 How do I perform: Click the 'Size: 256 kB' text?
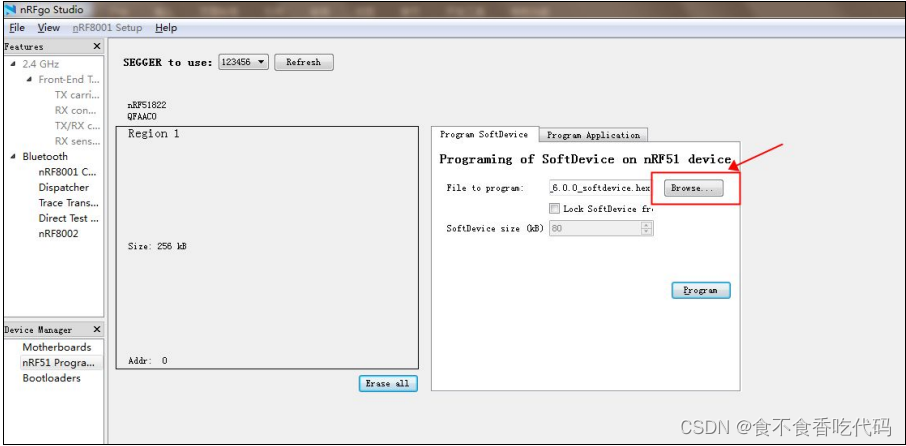(157, 247)
